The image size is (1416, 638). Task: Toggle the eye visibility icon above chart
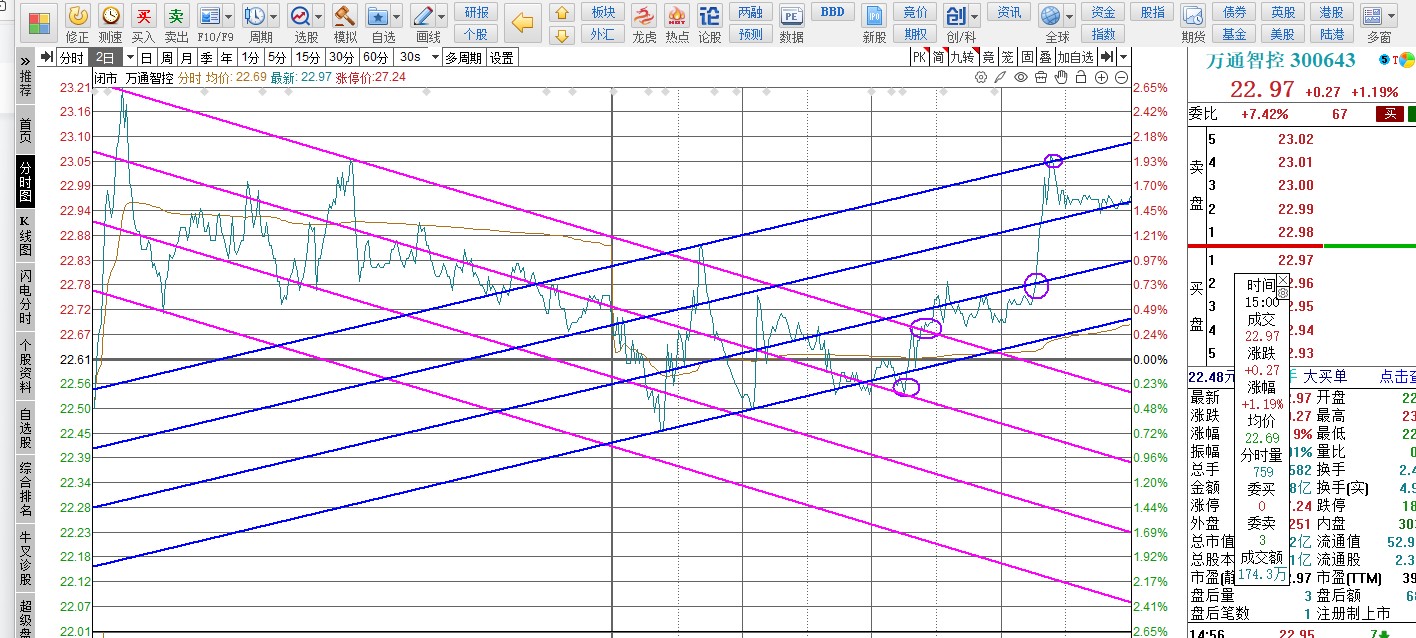(1021, 77)
